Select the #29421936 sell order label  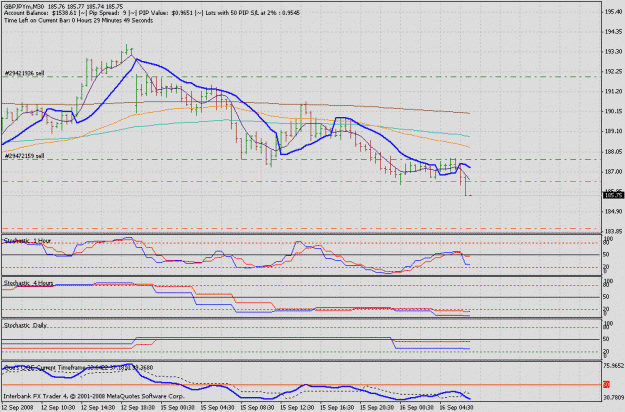(24, 73)
